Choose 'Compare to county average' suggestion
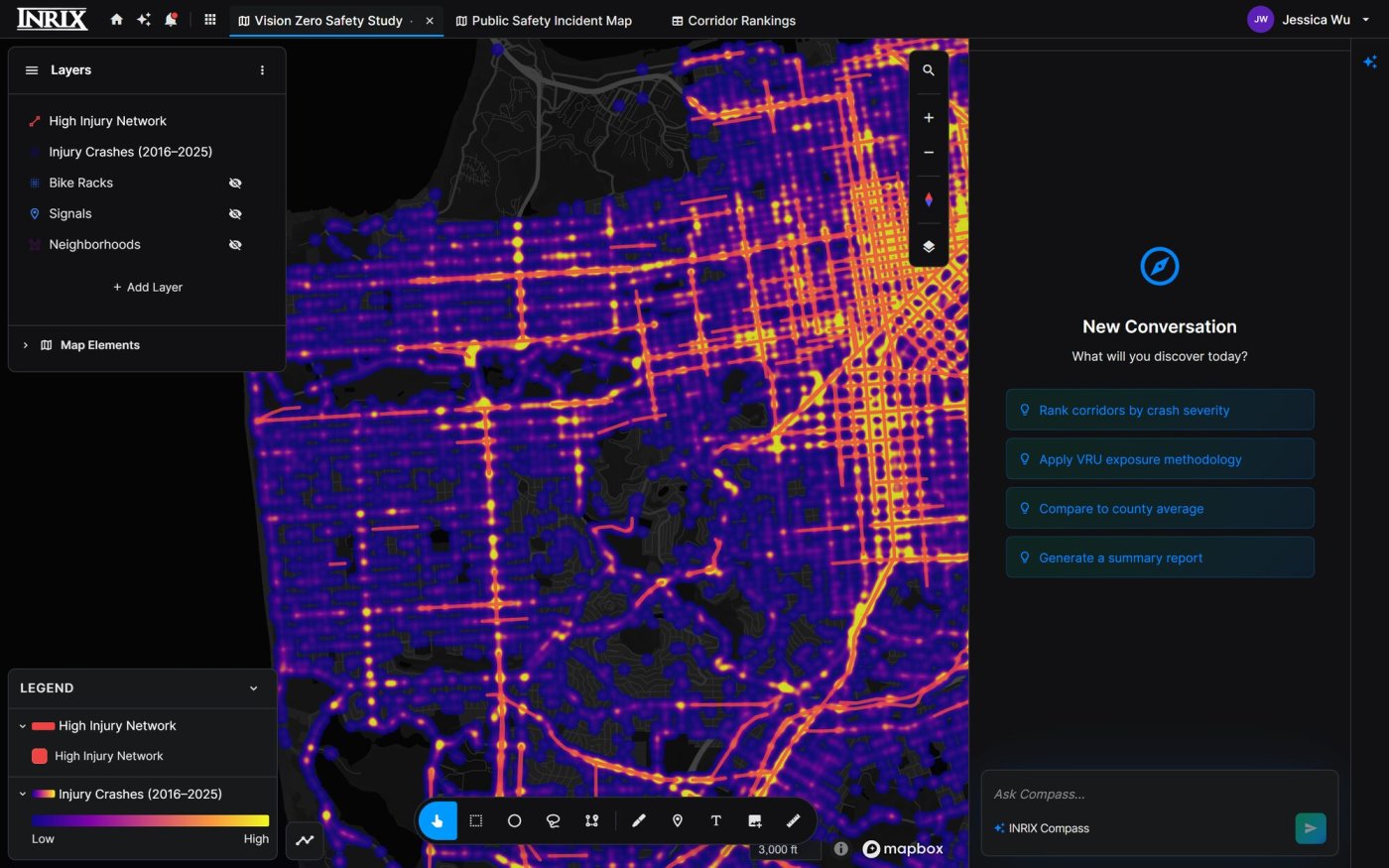The image size is (1389, 868). (x=1160, y=508)
